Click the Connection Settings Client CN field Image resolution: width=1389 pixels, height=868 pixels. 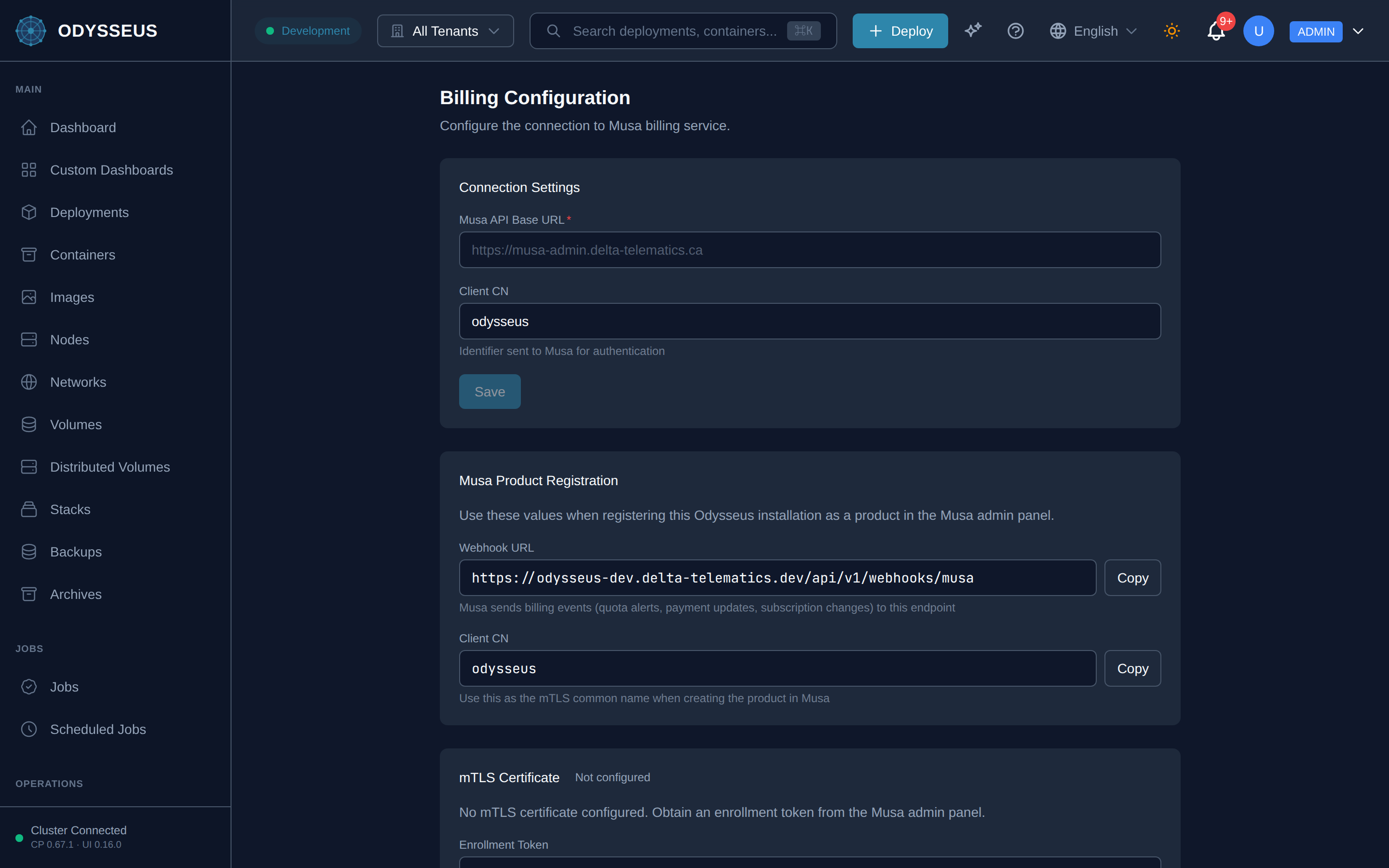click(x=810, y=321)
